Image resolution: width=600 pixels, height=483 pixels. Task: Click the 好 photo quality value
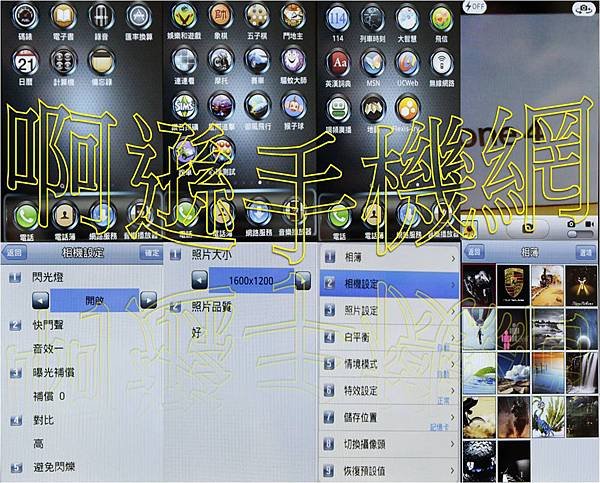pyautogui.click(x=196, y=333)
